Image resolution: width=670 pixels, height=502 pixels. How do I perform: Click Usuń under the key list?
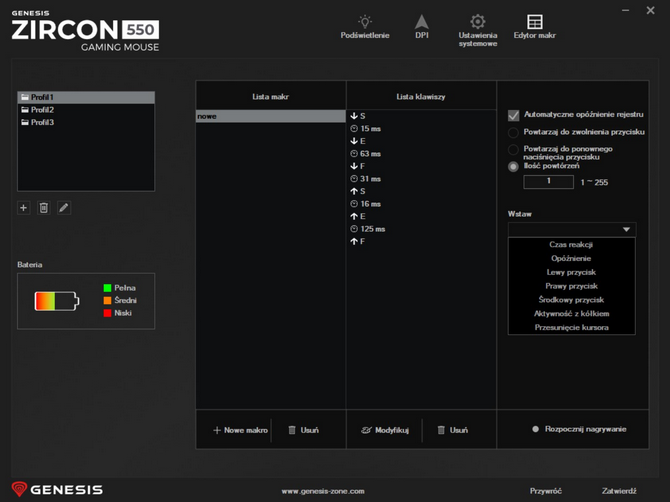(x=453, y=430)
